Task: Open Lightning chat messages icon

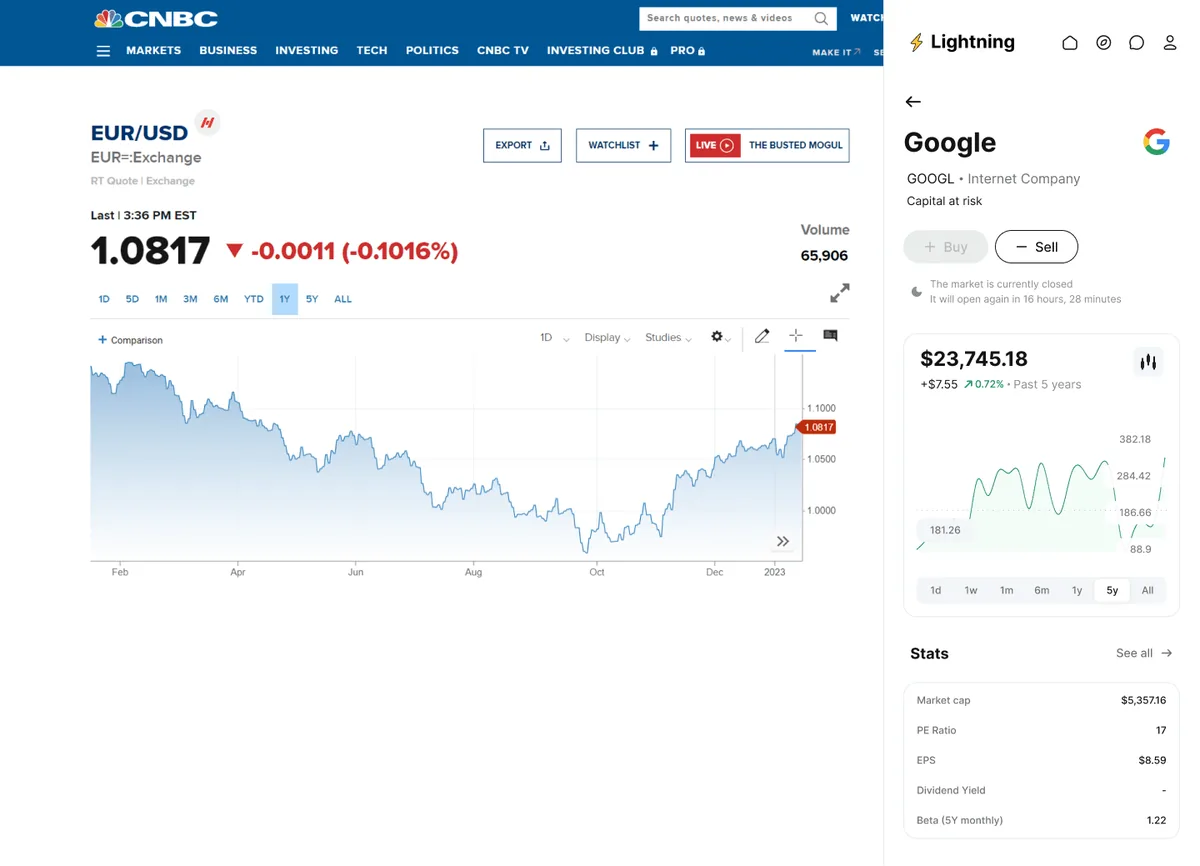Action: (x=1137, y=43)
